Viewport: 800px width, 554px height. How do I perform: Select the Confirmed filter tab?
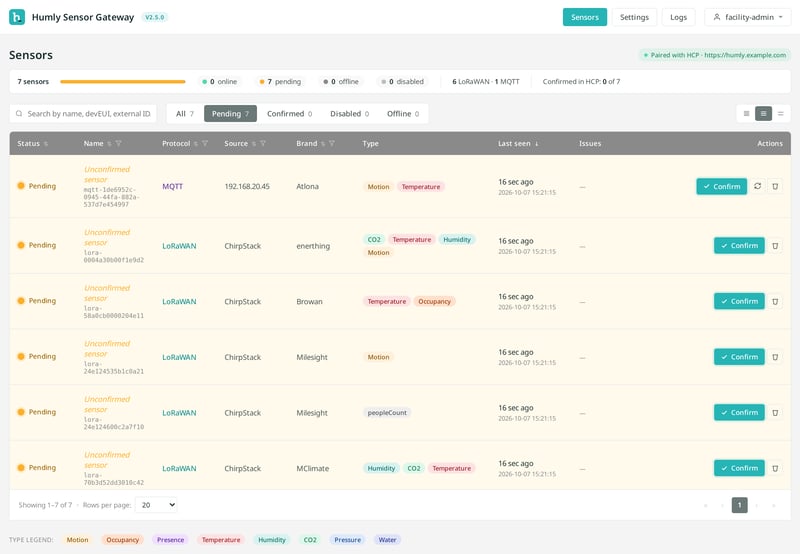click(289, 113)
